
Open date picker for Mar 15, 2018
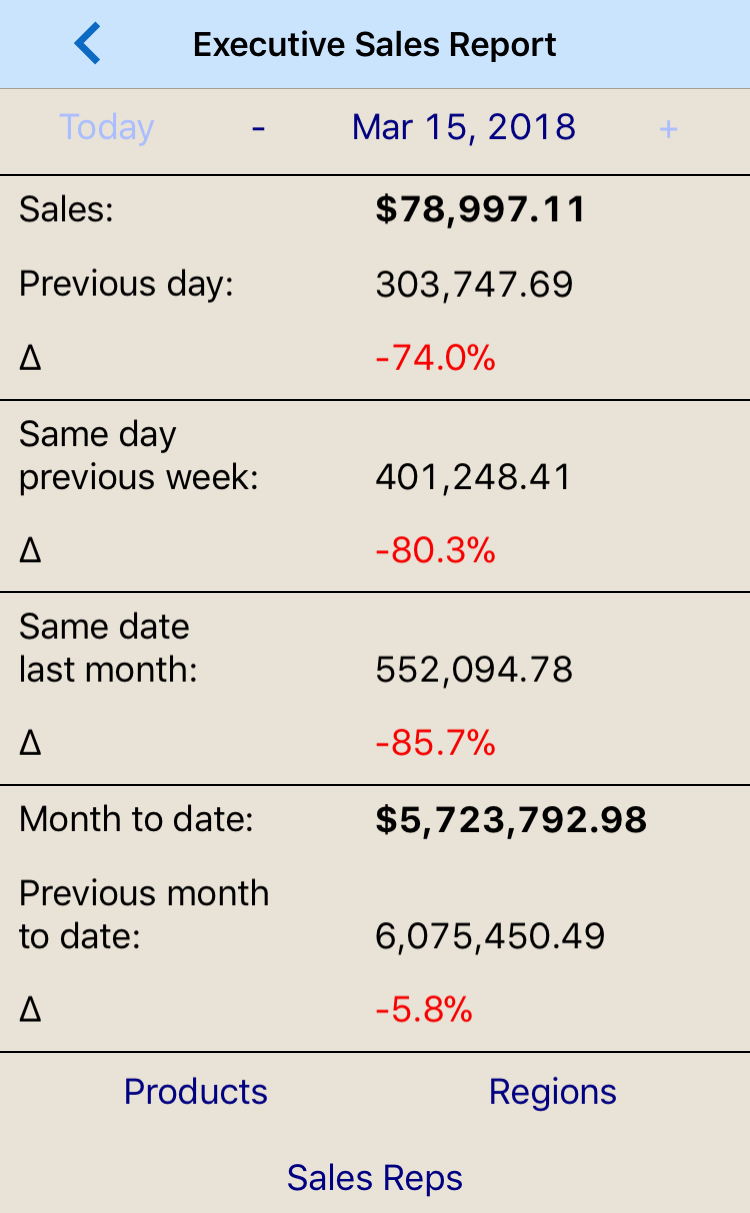point(464,128)
